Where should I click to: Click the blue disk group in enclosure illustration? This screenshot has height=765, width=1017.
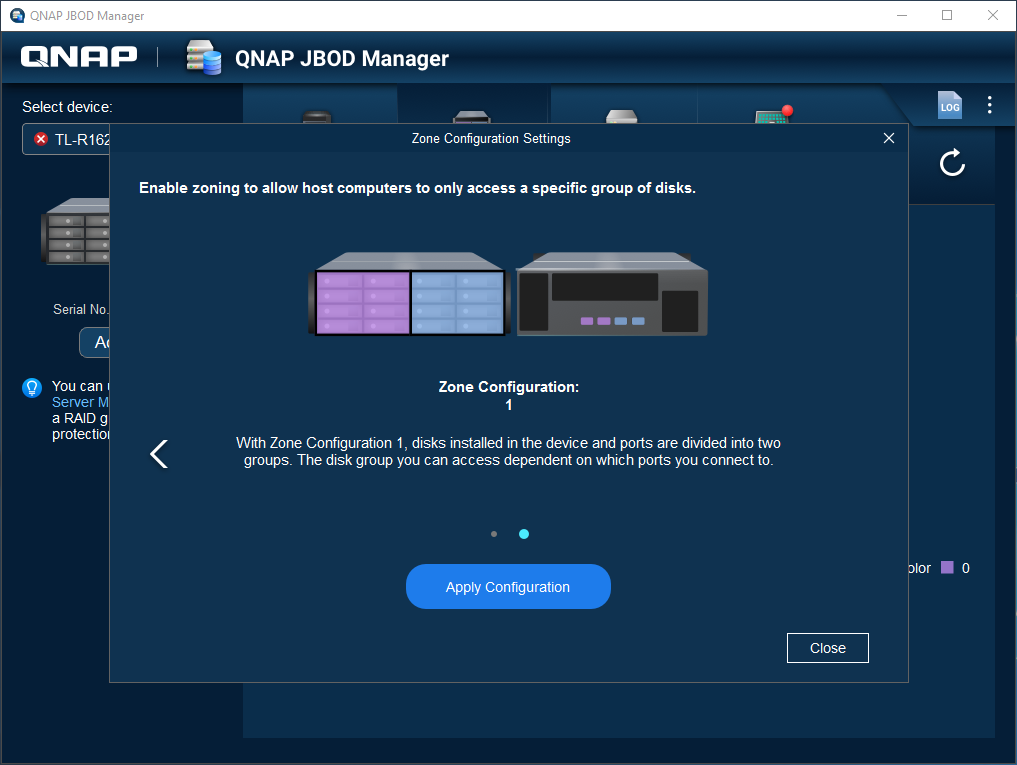pos(457,303)
